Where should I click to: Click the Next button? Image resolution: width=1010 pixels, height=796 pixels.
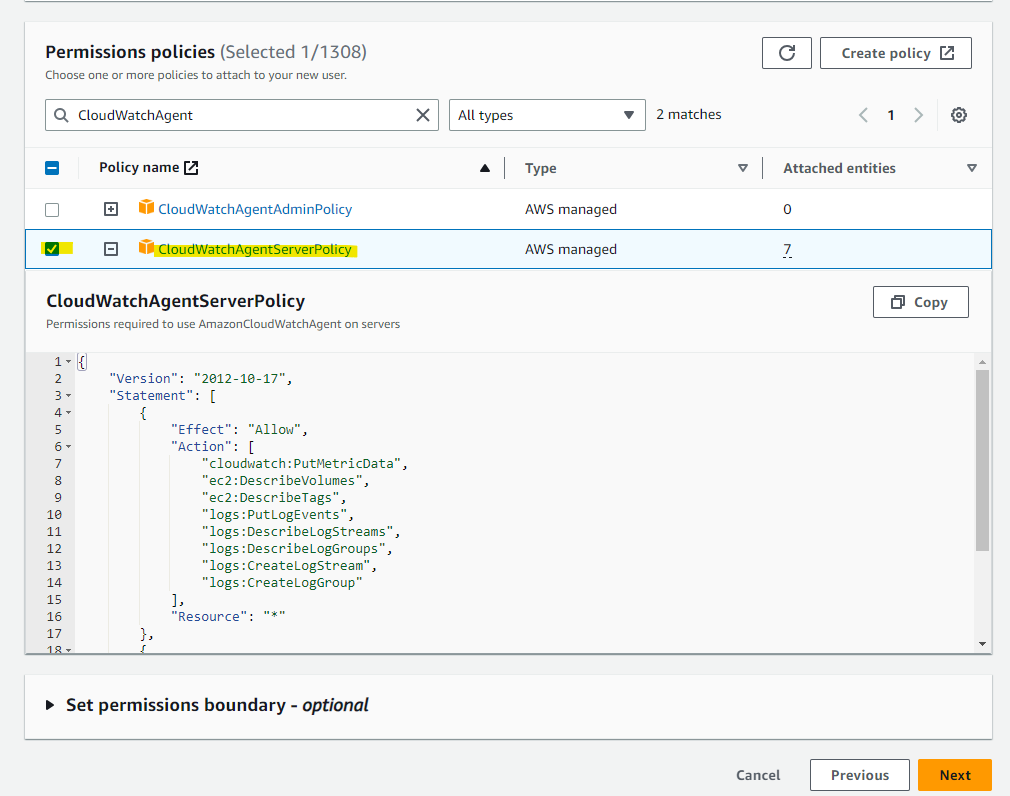tap(955, 775)
